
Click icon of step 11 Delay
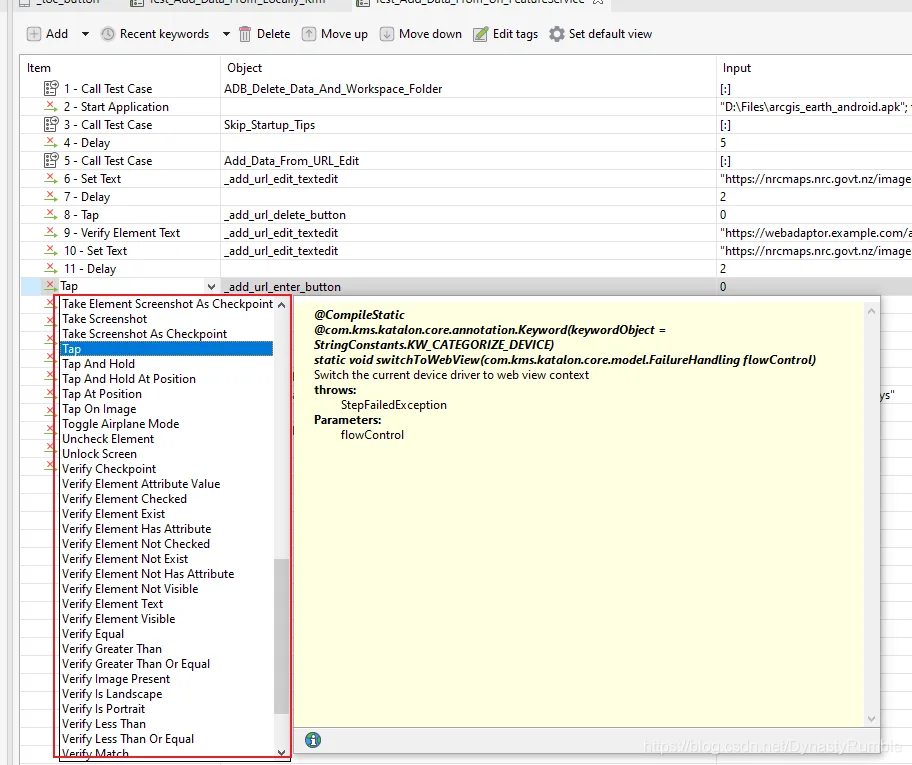[x=51, y=269]
